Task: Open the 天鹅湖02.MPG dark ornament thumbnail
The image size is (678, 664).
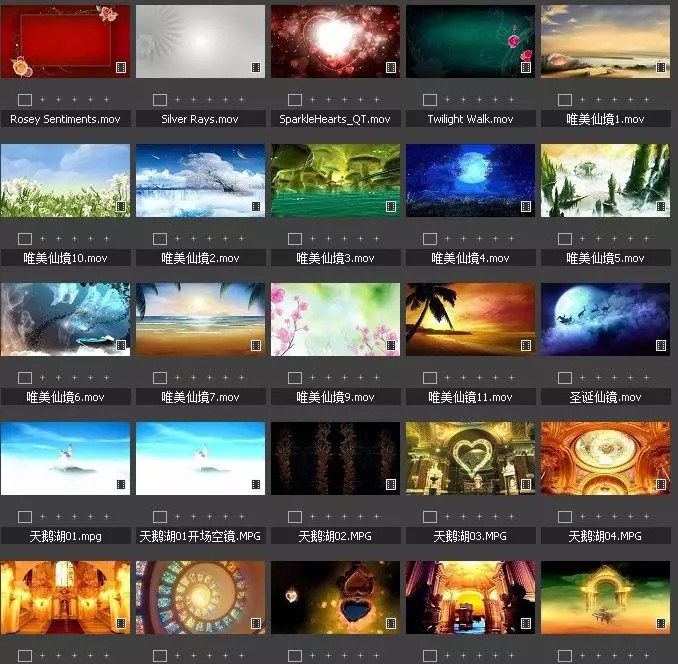Action: 335,458
